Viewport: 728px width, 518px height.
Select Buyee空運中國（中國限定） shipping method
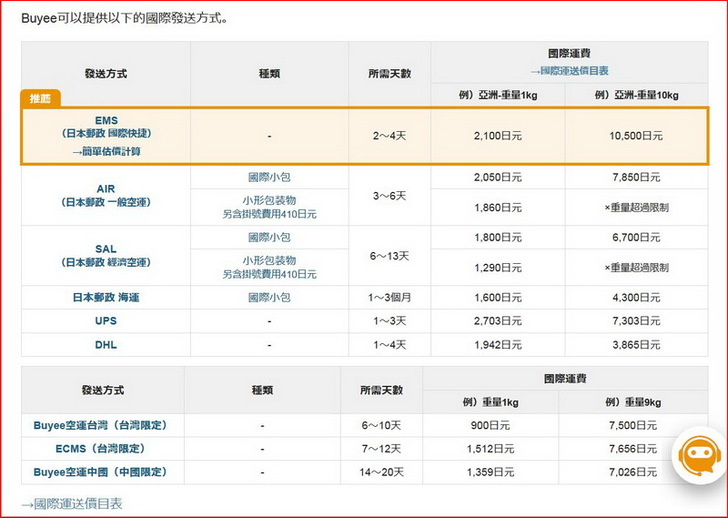point(101,472)
